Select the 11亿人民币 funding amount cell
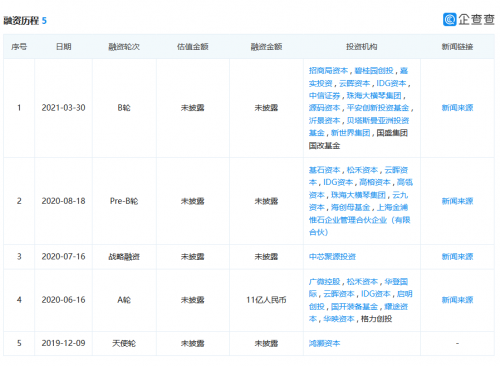This screenshot has width=500, height=366. click(x=266, y=300)
